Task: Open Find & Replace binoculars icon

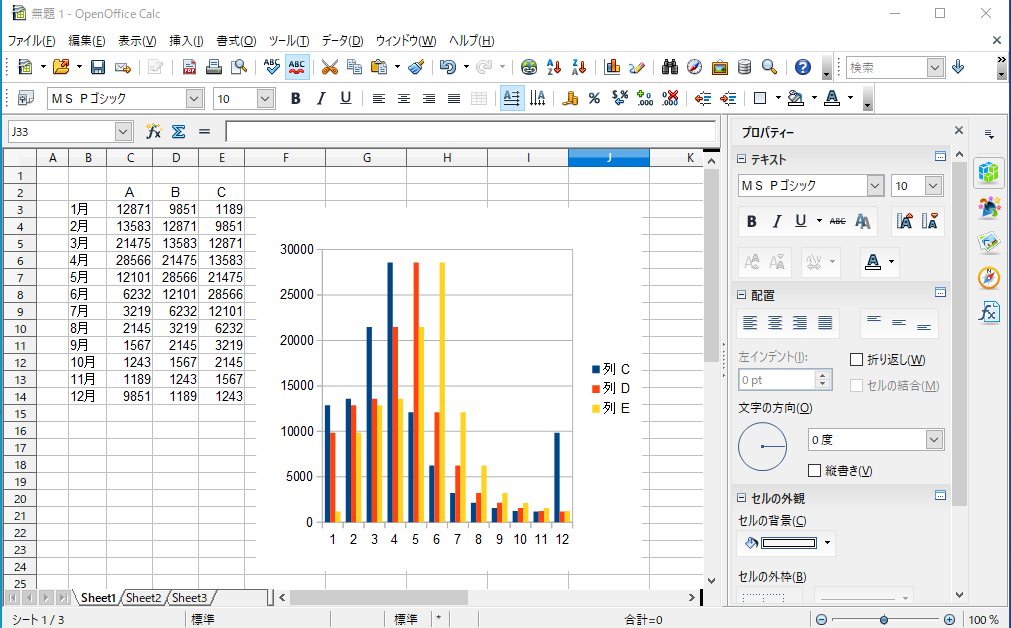Action: pyautogui.click(x=669, y=67)
